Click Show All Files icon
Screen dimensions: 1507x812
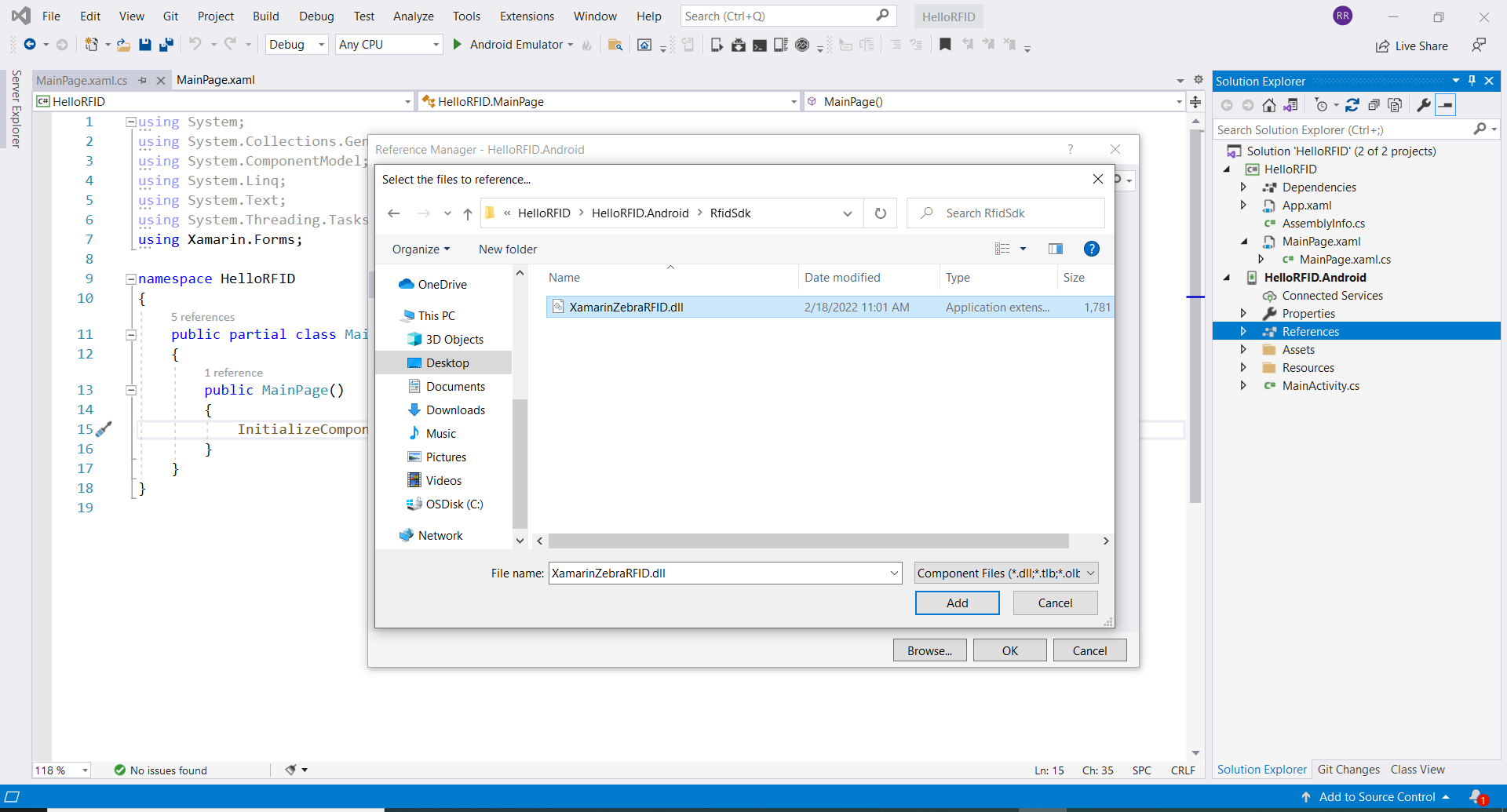pos(1395,105)
